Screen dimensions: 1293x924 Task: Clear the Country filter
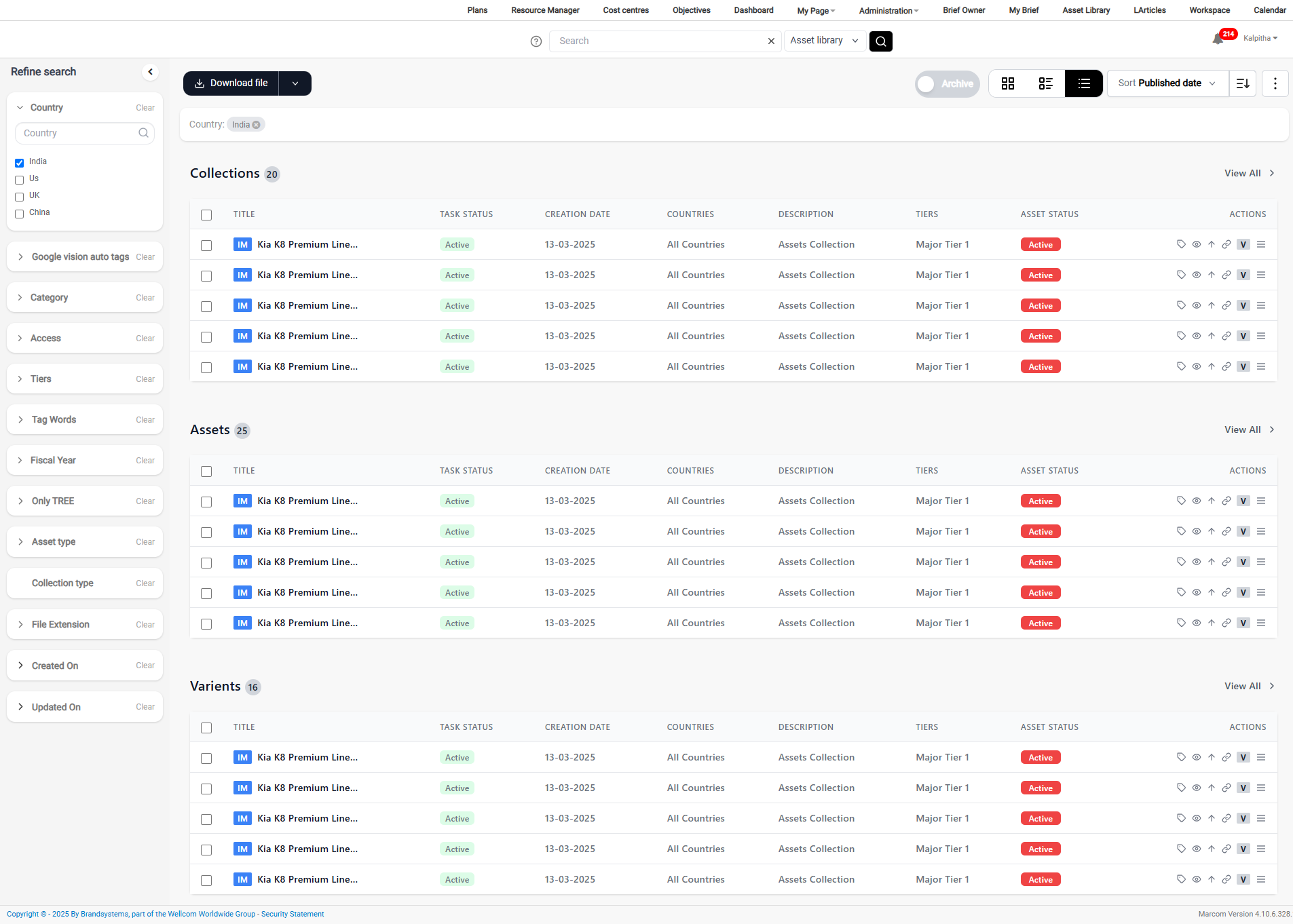click(145, 108)
